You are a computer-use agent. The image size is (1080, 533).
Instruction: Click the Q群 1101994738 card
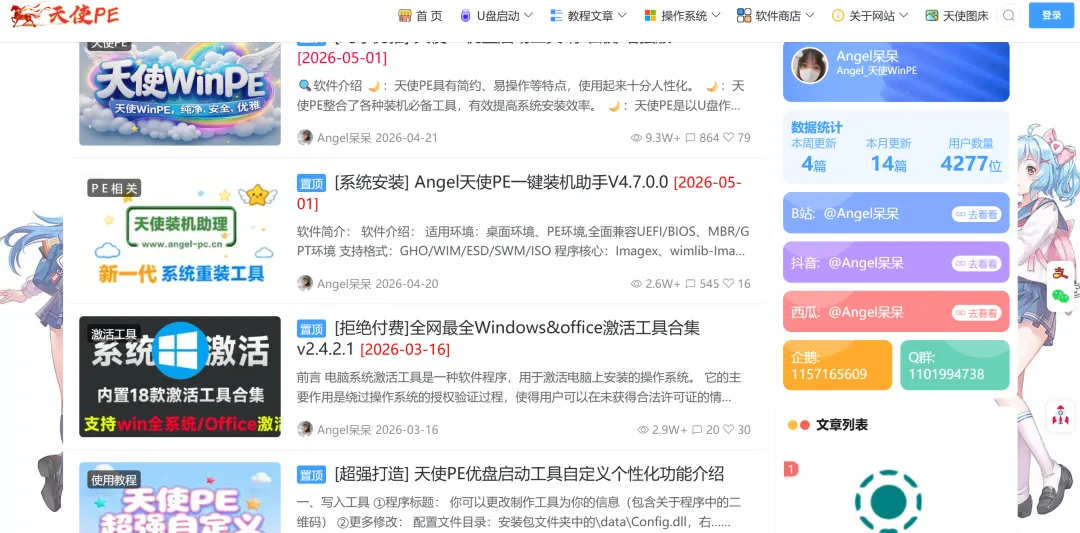[x=955, y=365]
